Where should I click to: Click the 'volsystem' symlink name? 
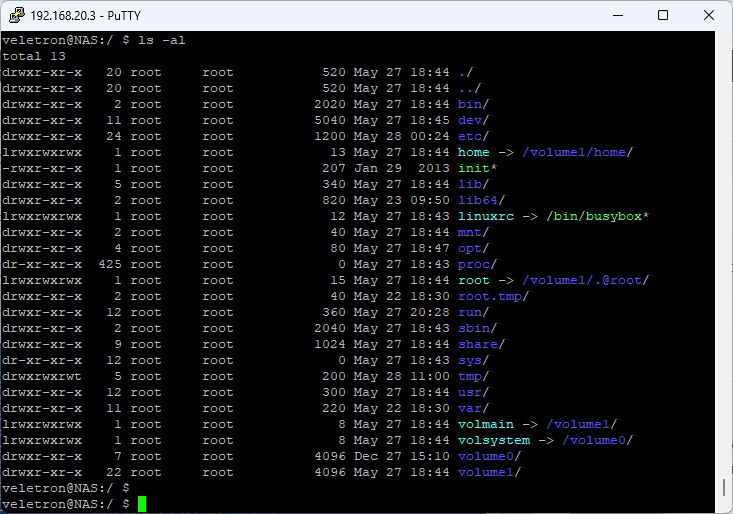(494, 440)
